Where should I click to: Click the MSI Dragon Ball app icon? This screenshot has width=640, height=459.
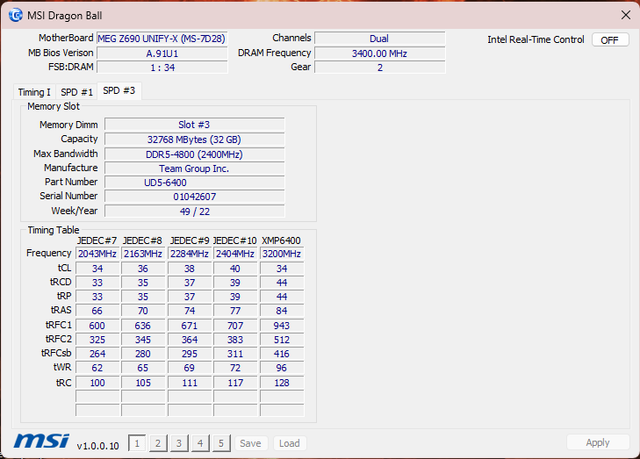point(16,16)
